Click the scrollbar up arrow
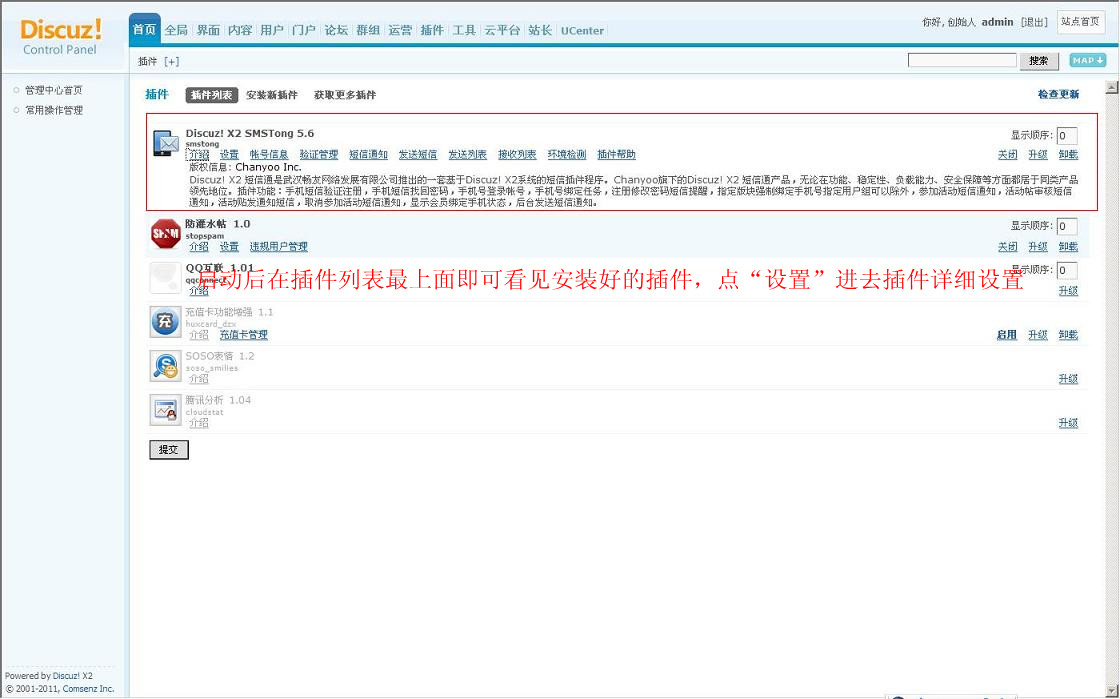 click(1111, 88)
